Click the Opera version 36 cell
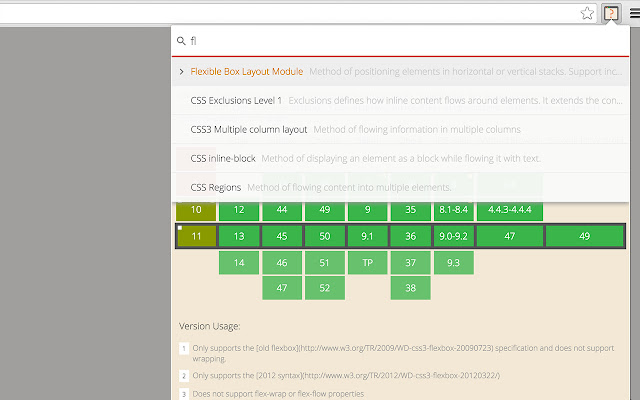This screenshot has height=400, width=640. (411, 236)
